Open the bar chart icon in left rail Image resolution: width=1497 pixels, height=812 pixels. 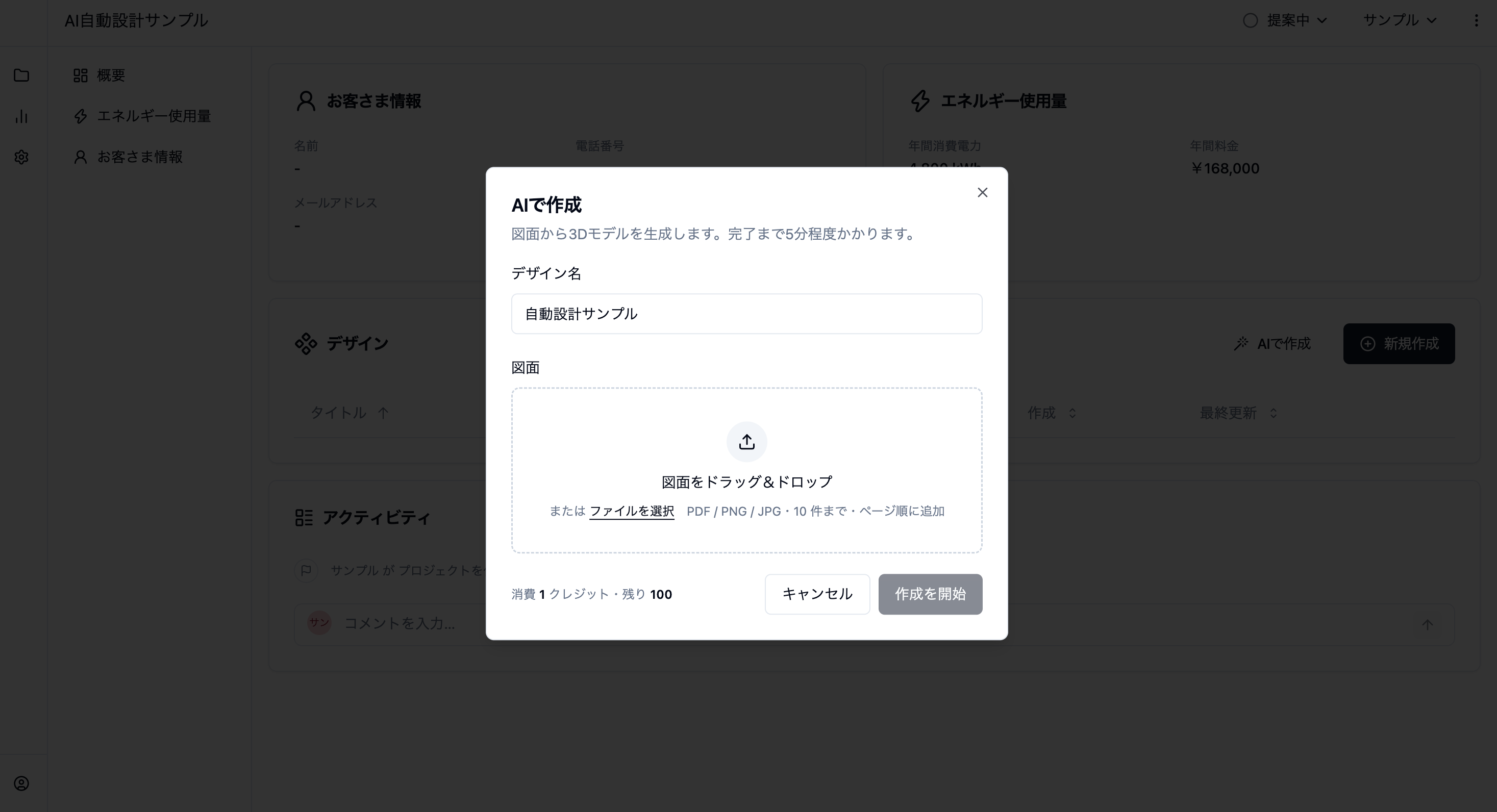click(21, 116)
